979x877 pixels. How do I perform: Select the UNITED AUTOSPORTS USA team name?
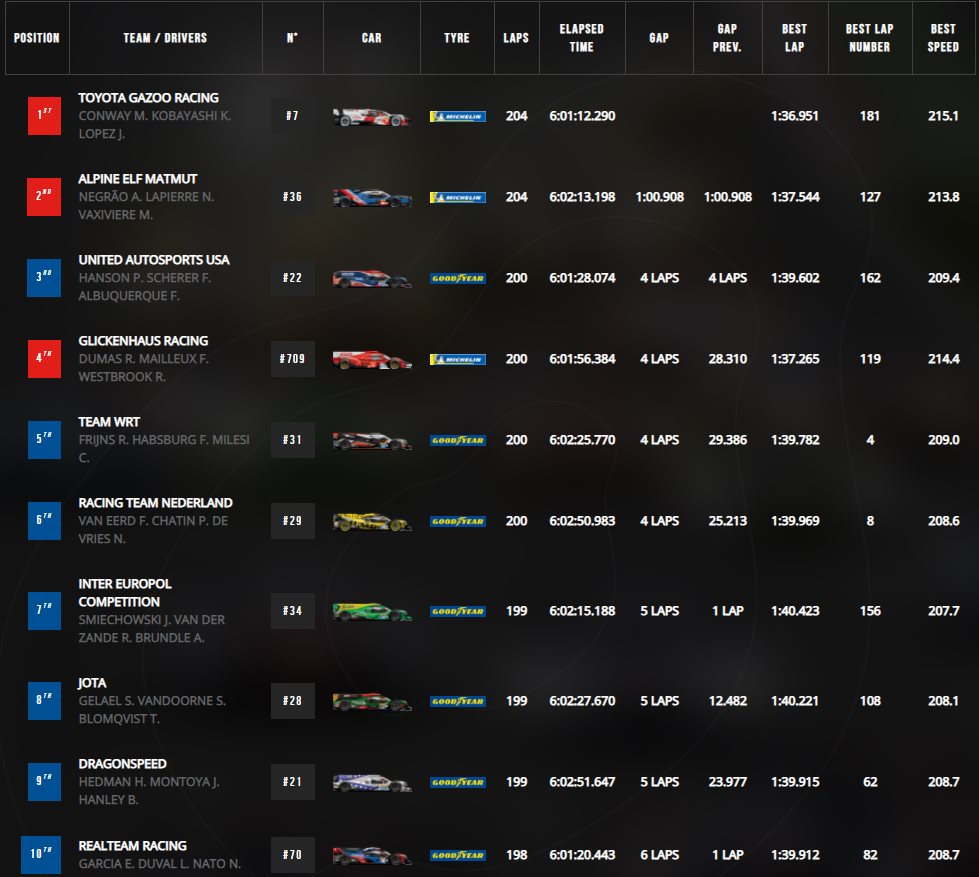click(154, 260)
